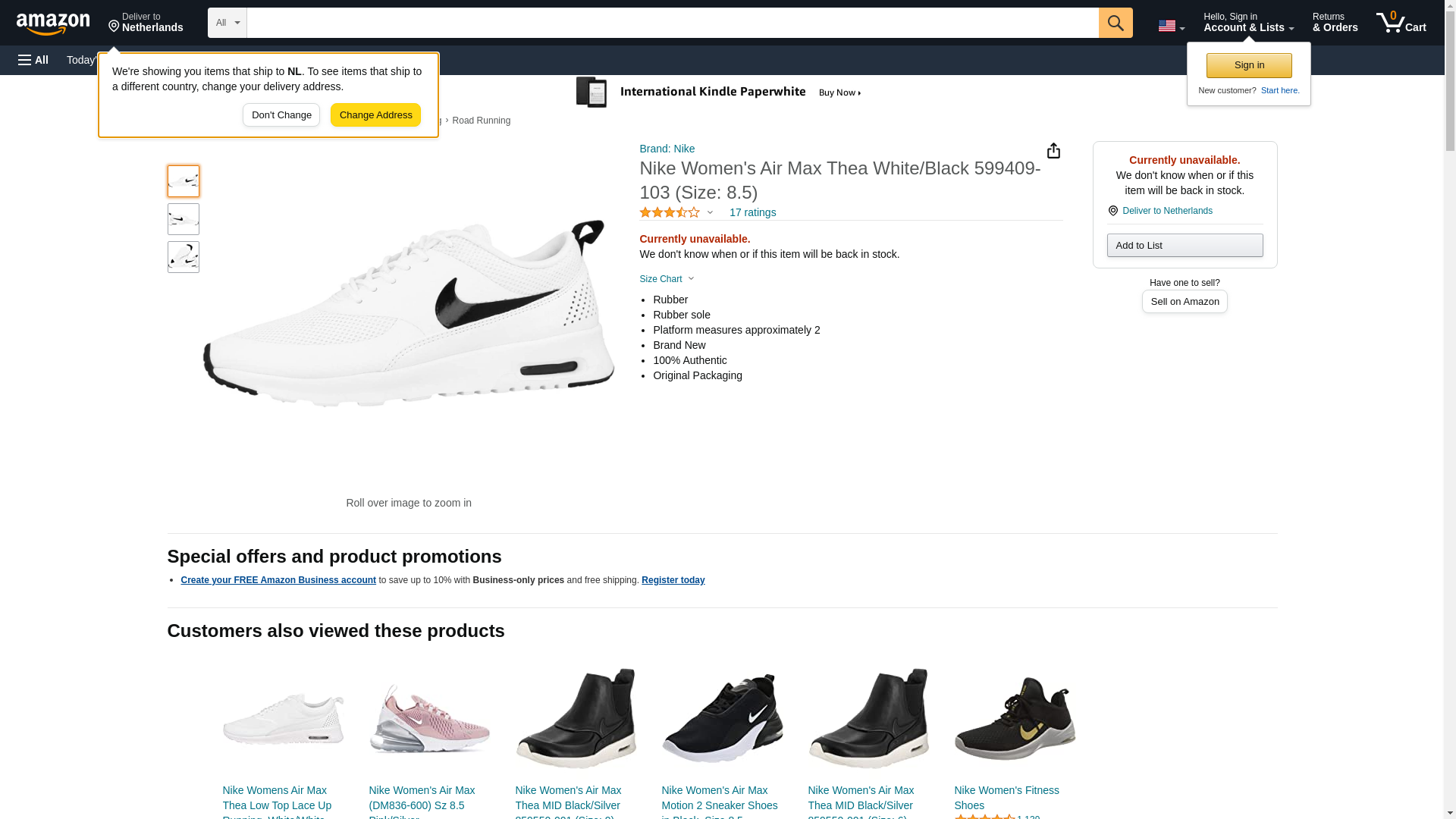
Task: Select the second product thumbnail image
Action: tap(184, 219)
